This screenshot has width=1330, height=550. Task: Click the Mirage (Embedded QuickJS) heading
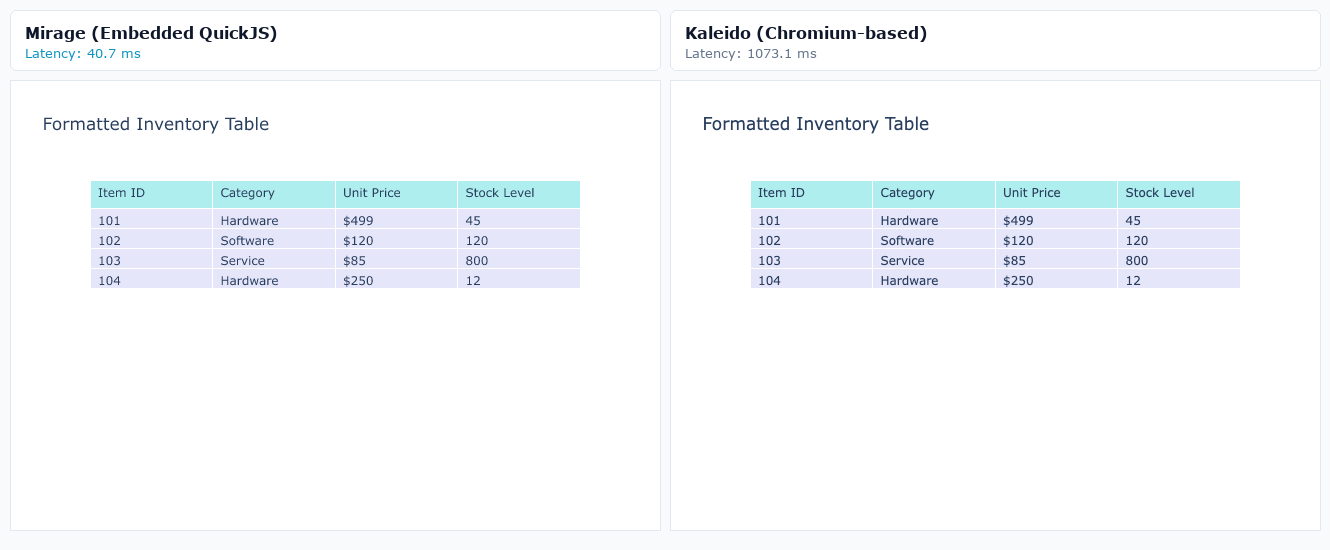coord(151,33)
